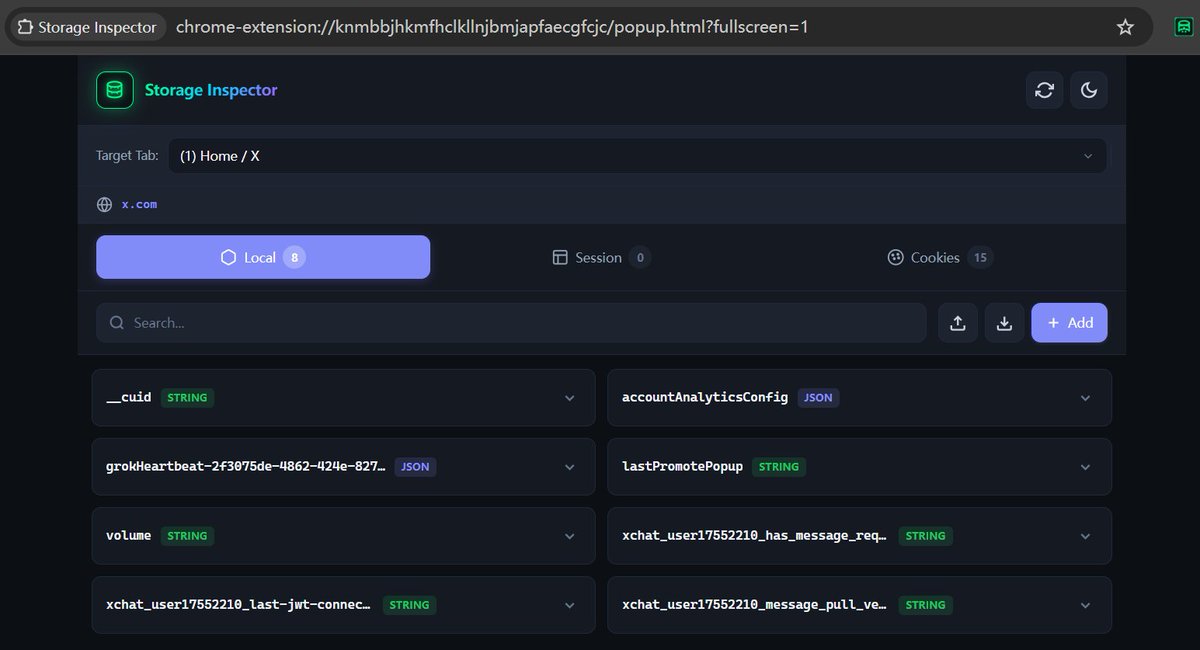Image resolution: width=1200 pixels, height=650 pixels.
Task: Click the Storage Inspector database logo icon
Action: coord(114,90)
